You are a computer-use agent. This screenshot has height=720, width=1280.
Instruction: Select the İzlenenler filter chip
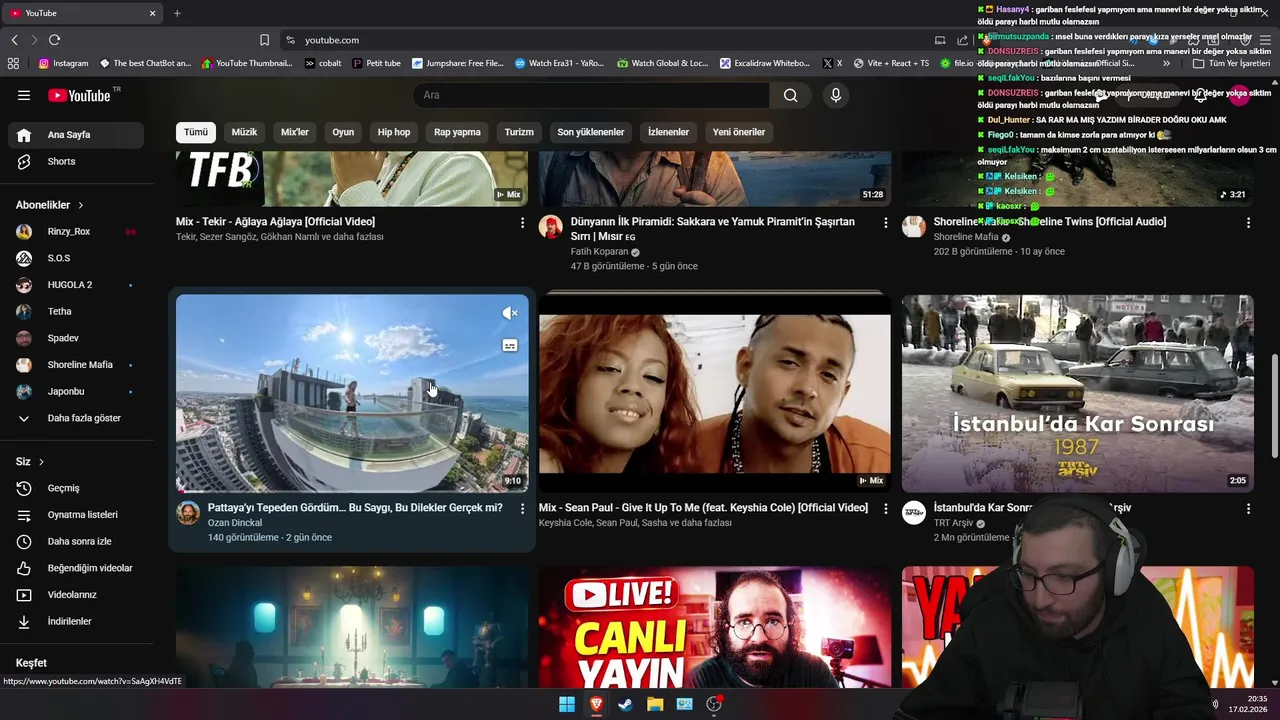[x=668, y=132]
